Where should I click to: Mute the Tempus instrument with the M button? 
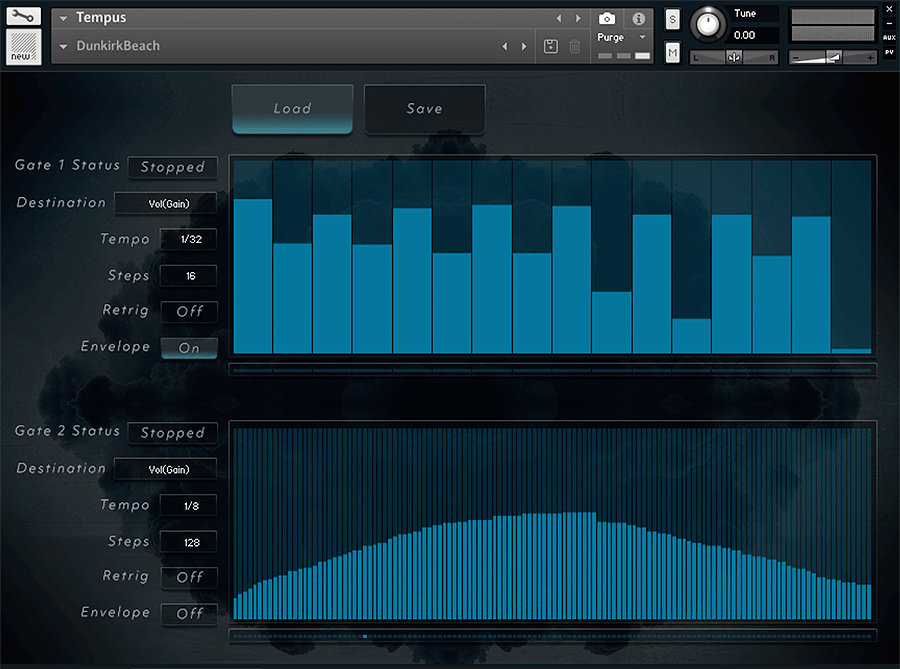[671, 51]
